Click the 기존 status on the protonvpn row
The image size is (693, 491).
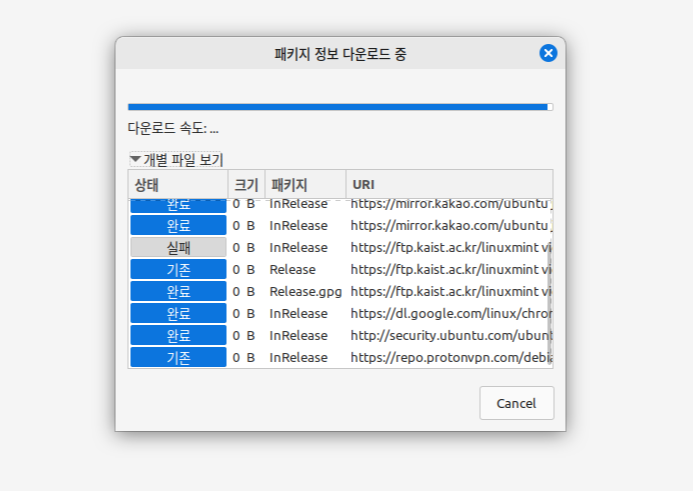179,357
